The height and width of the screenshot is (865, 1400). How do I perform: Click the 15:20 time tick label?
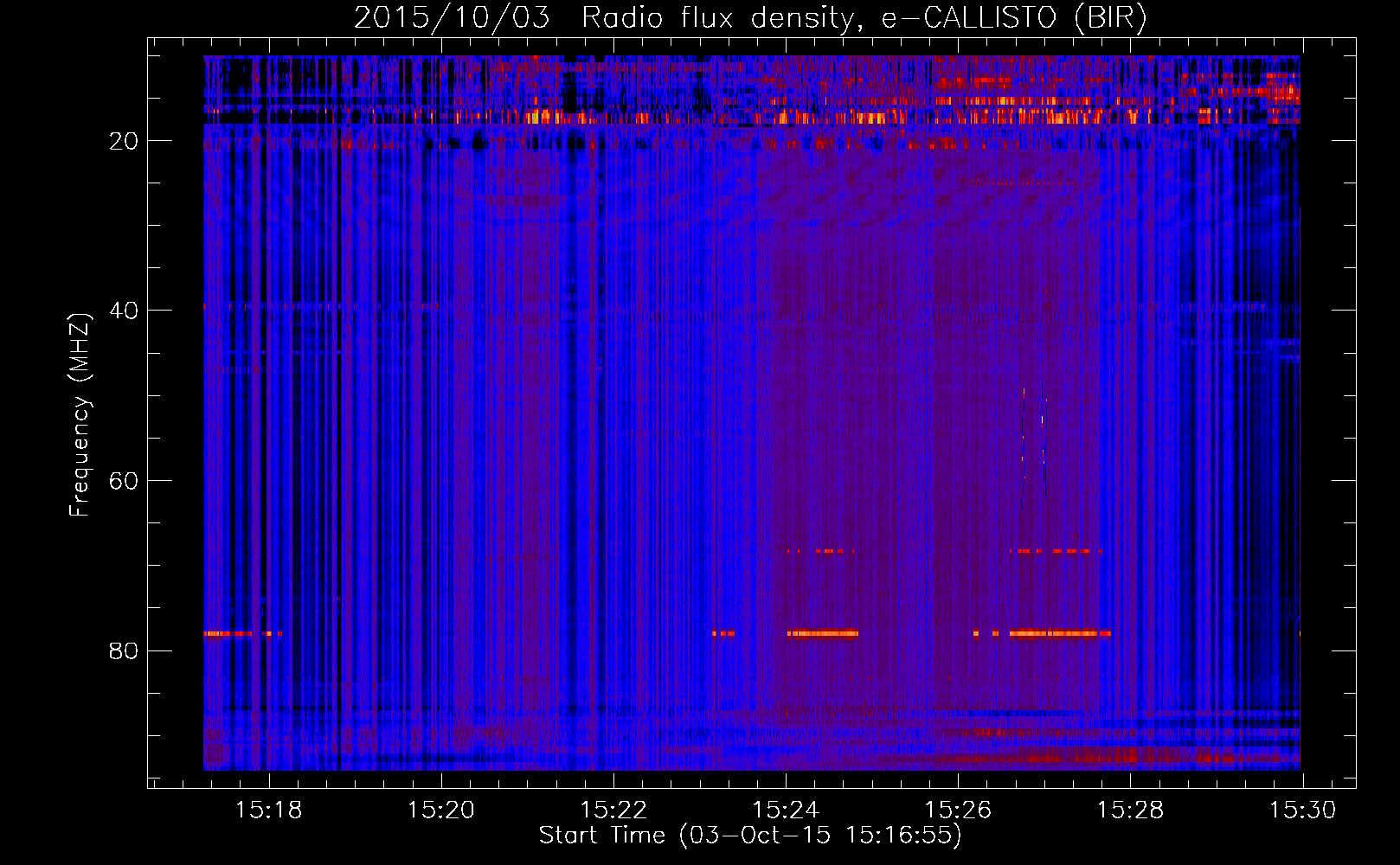click(x=441, y=811)
